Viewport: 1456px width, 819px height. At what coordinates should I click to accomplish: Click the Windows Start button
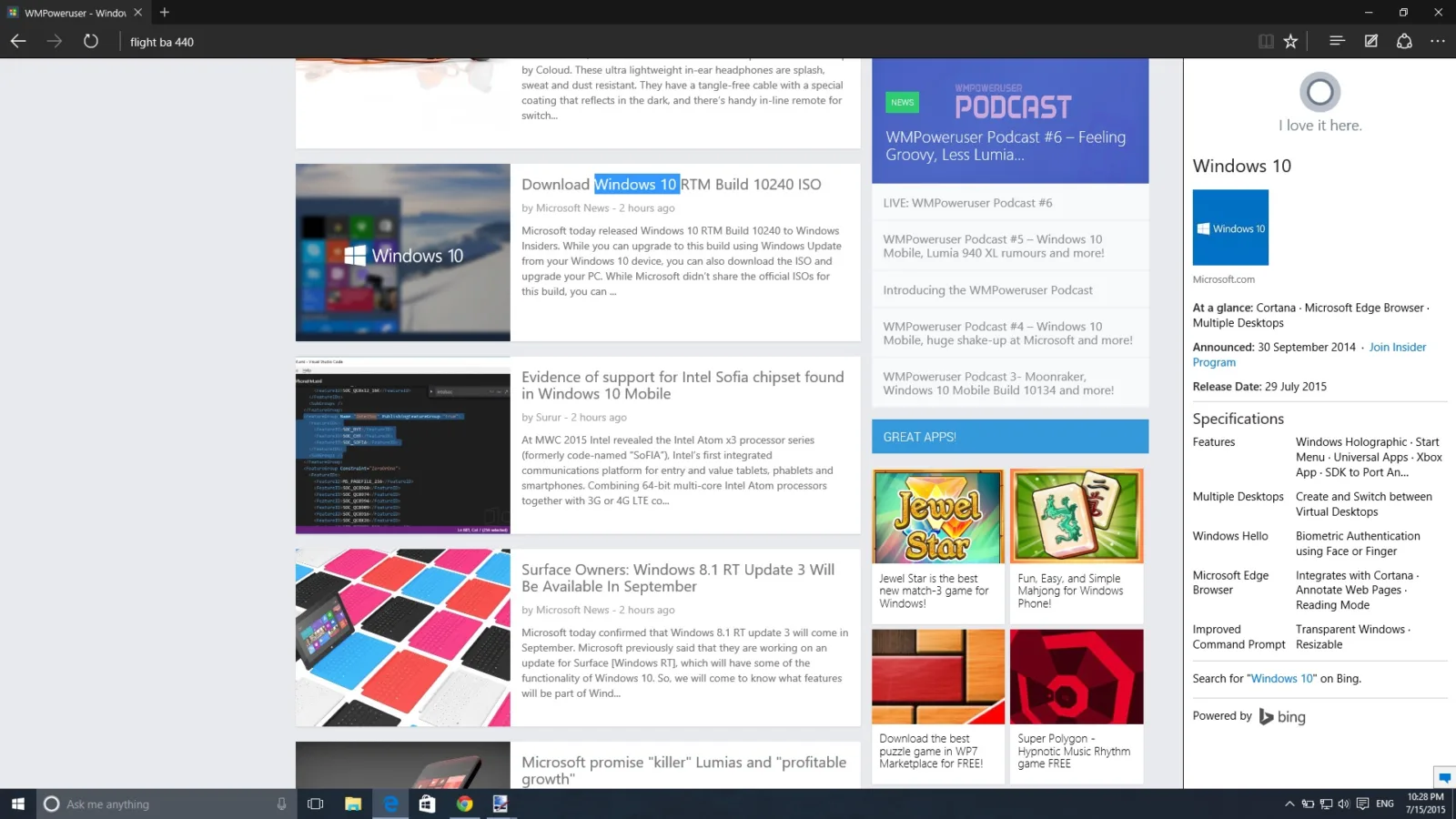(x=18, y=804)
